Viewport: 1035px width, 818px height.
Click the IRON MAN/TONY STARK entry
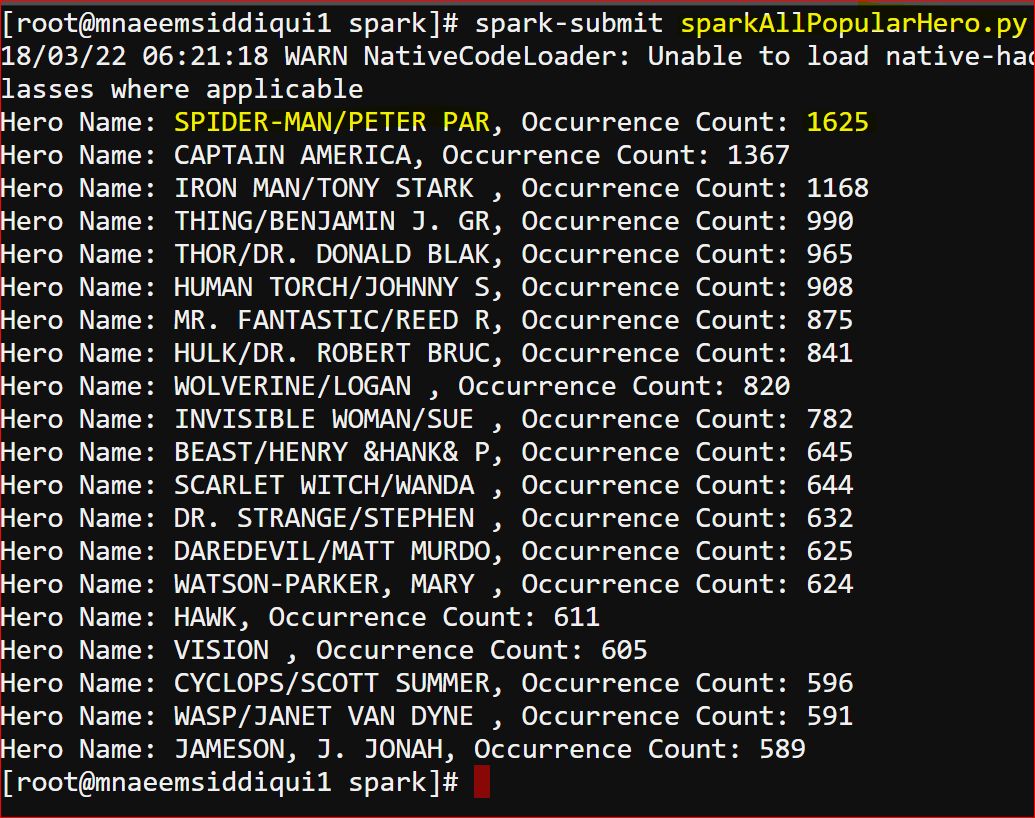pyautogui.click(x=324, y=188)
